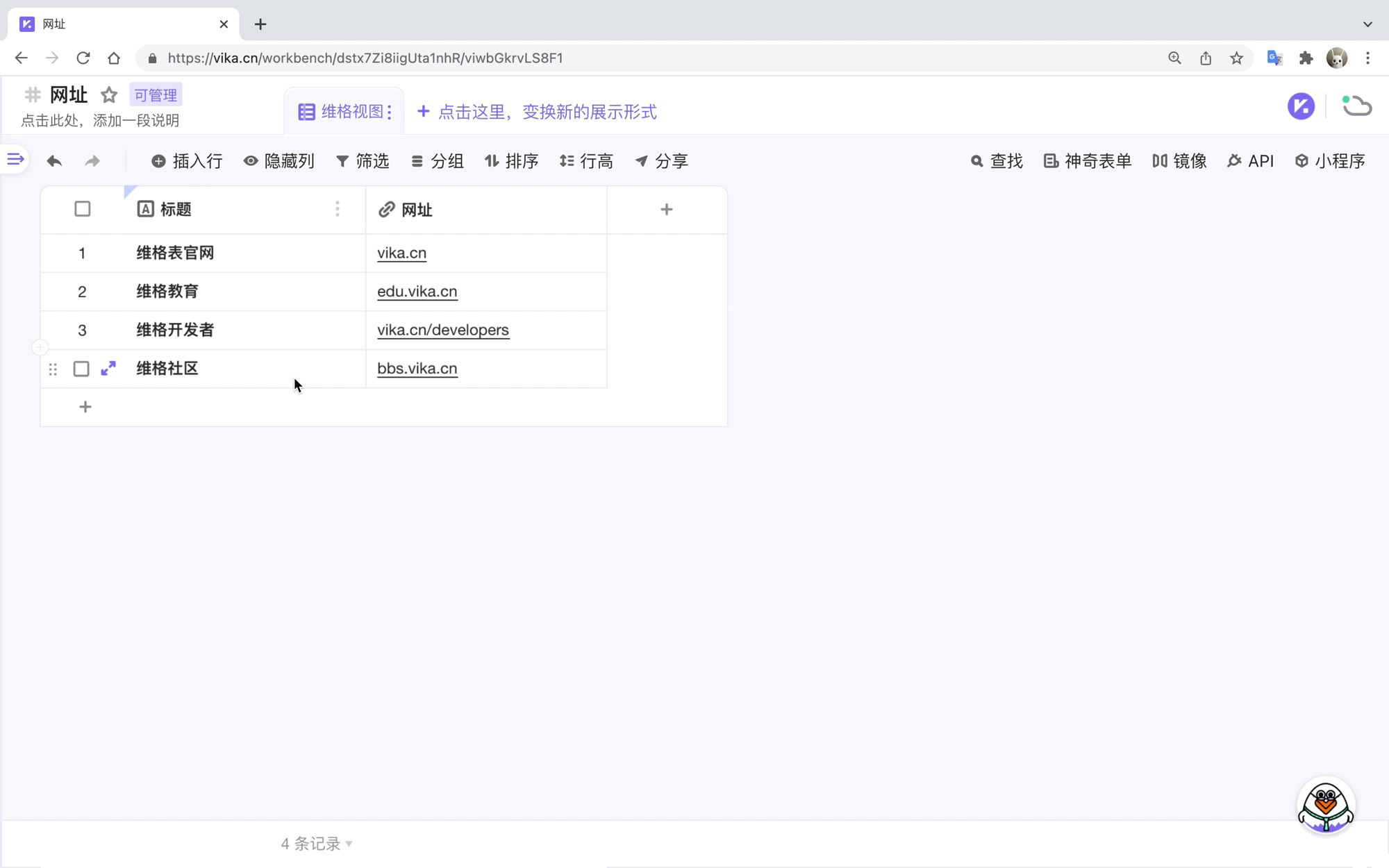Add a new row at table bottom
The image size is (1389, 868).
tap(85, 407)
